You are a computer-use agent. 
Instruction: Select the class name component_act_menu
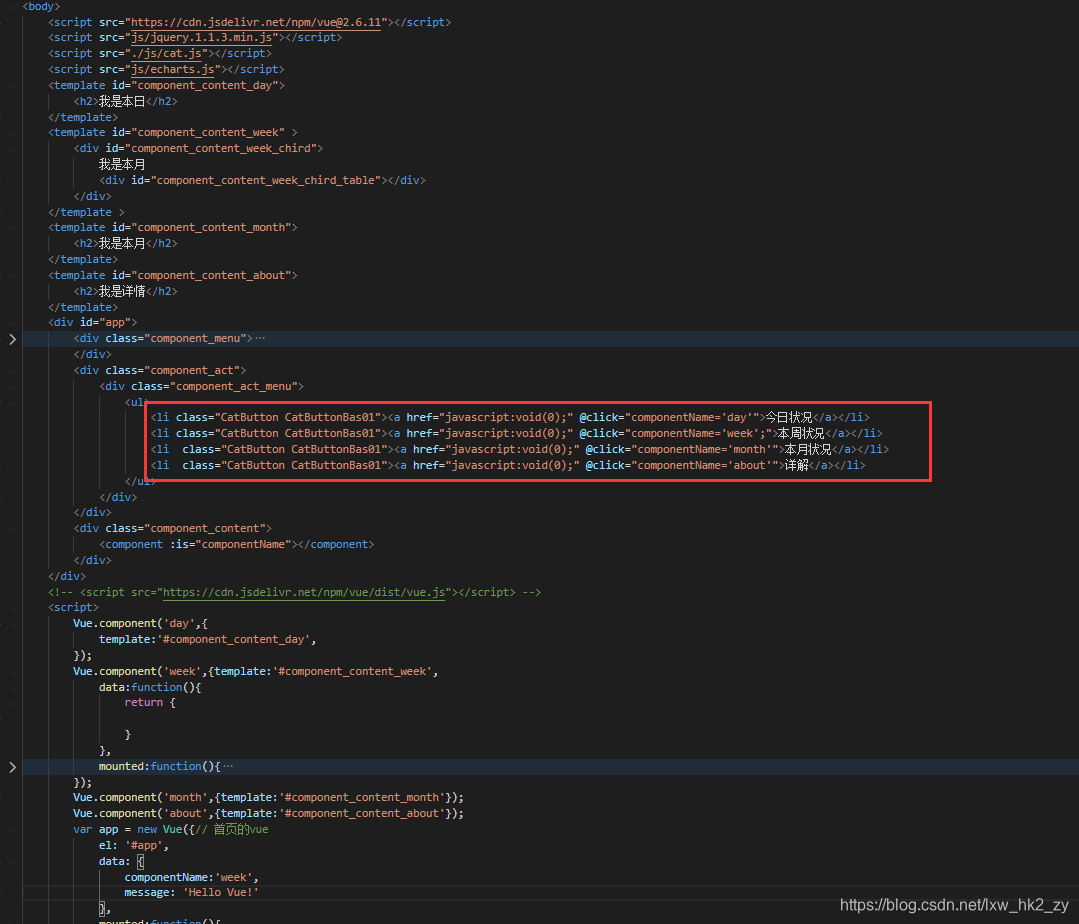coord(234,387)
